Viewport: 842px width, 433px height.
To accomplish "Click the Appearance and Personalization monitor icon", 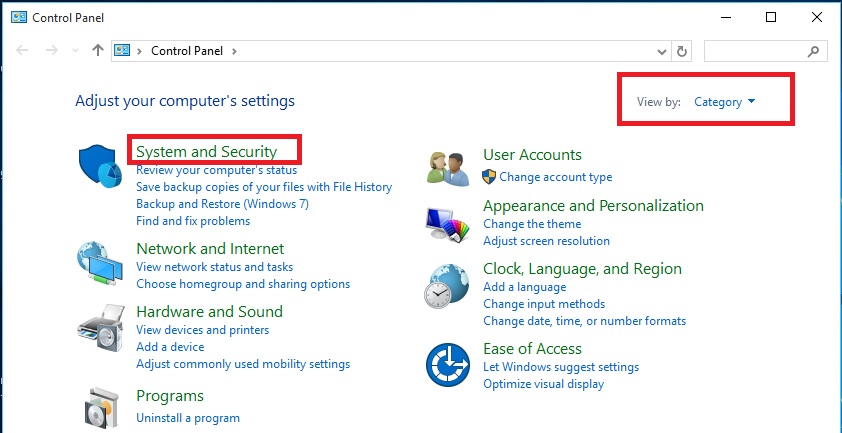I will (x=447, y=223).
